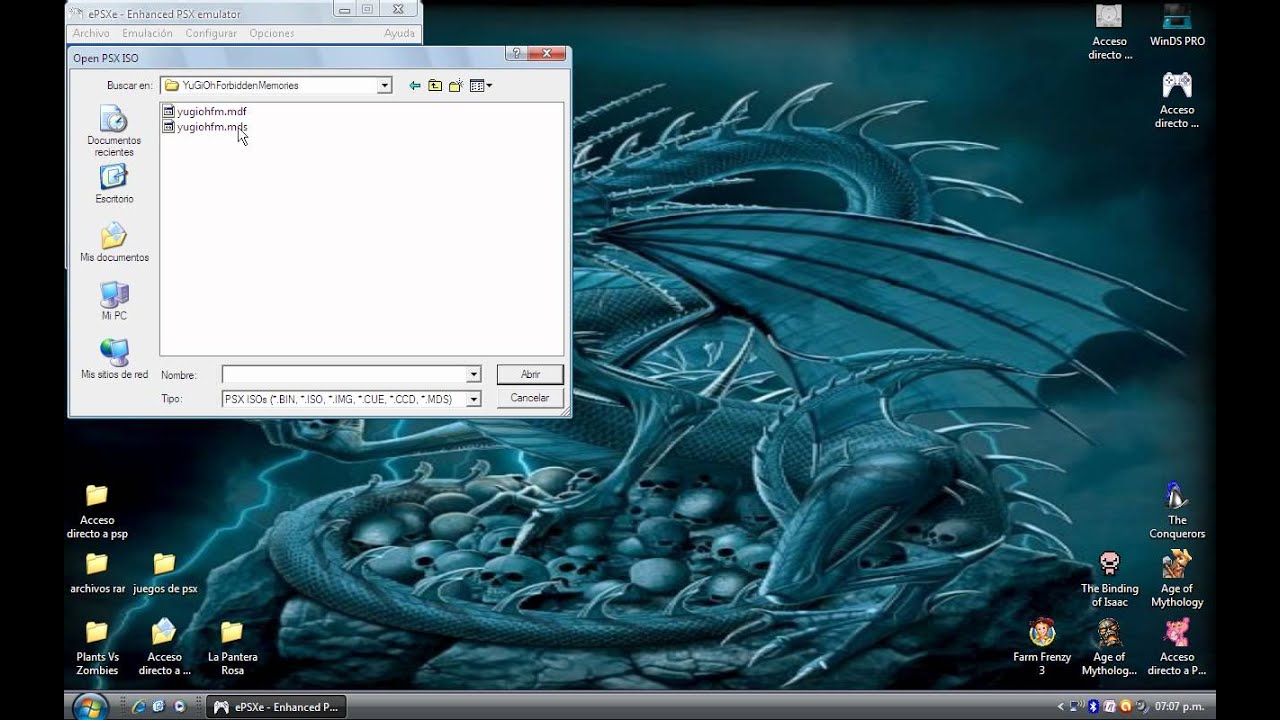The width and height of the screenshot is (1280, 720).
Task: Go up one folder level
Action: tap(435, 86)
